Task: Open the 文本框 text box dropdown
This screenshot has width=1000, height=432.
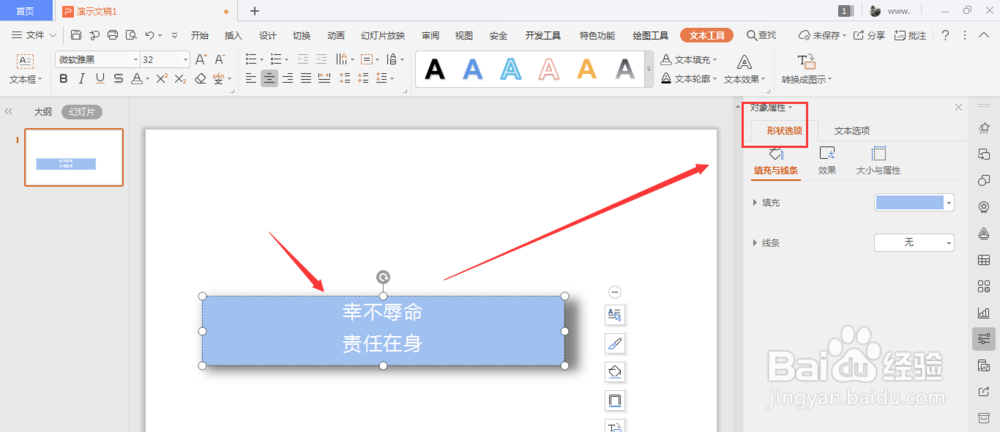Action: coord(26,80)
